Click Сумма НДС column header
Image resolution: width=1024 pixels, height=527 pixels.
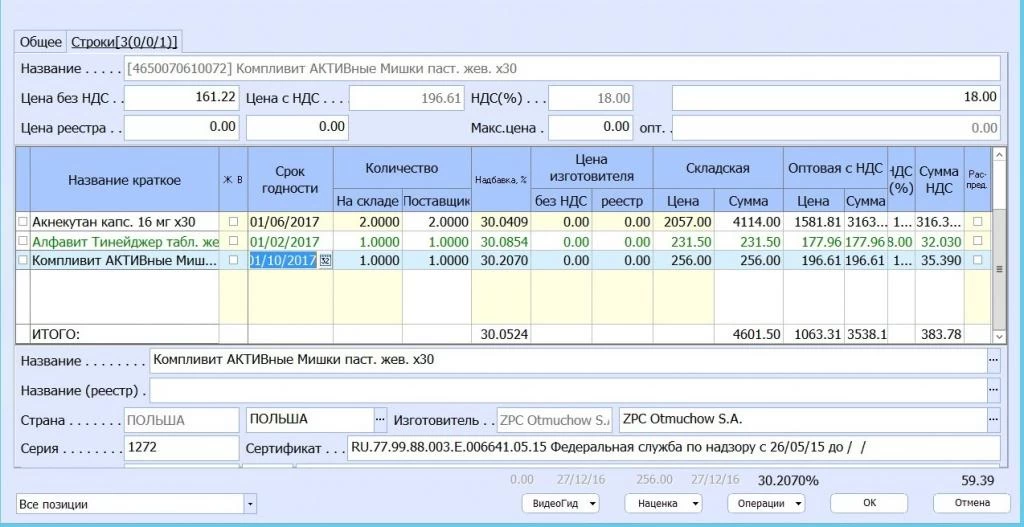point(939,180)
